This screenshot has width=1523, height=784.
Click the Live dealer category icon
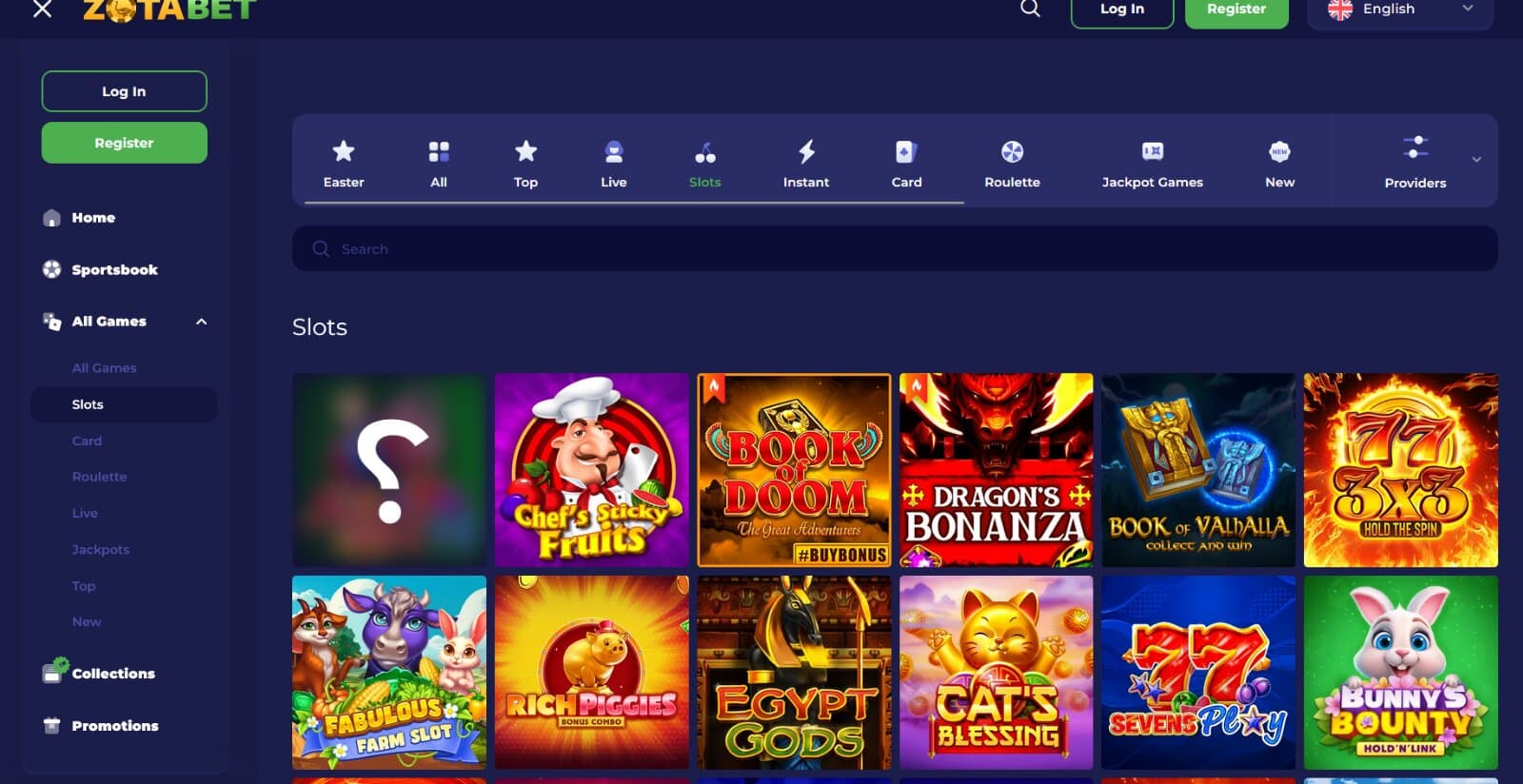614,151
